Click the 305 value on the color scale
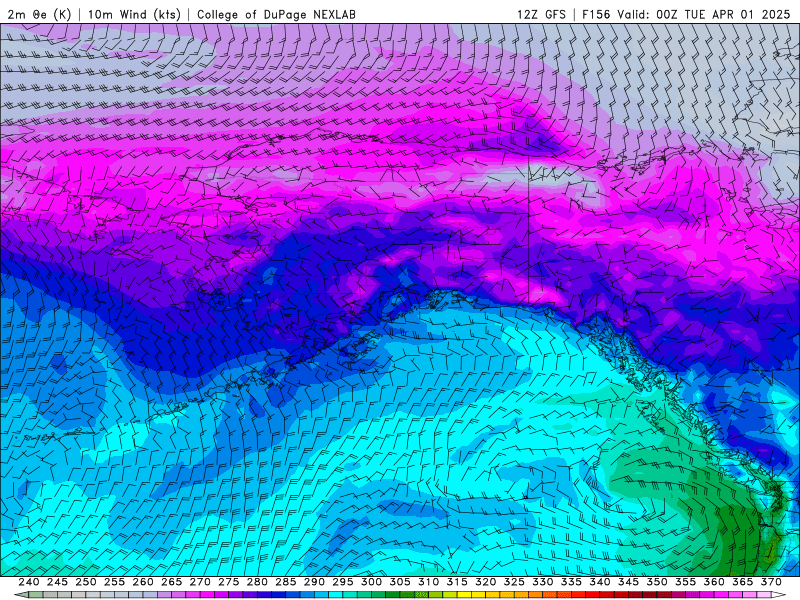800x600 pixels. (x=400, y=582)
